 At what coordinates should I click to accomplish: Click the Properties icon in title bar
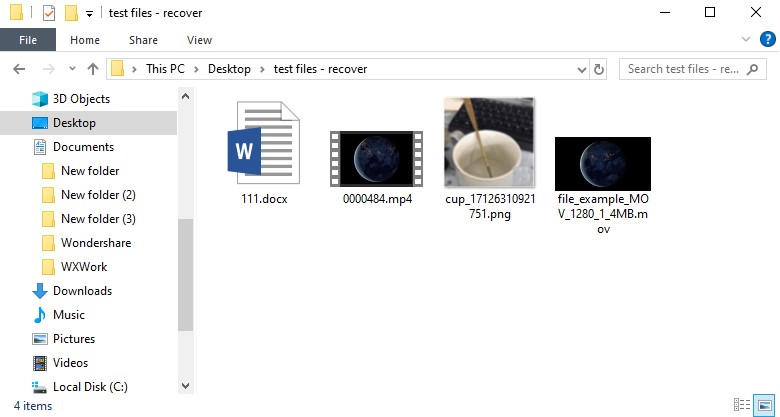(49, 13)
